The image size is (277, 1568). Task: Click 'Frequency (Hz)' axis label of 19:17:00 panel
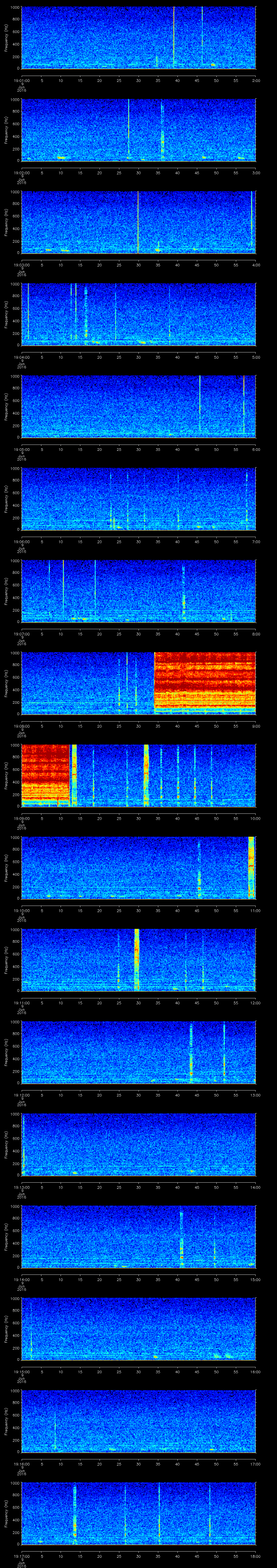6,1514
